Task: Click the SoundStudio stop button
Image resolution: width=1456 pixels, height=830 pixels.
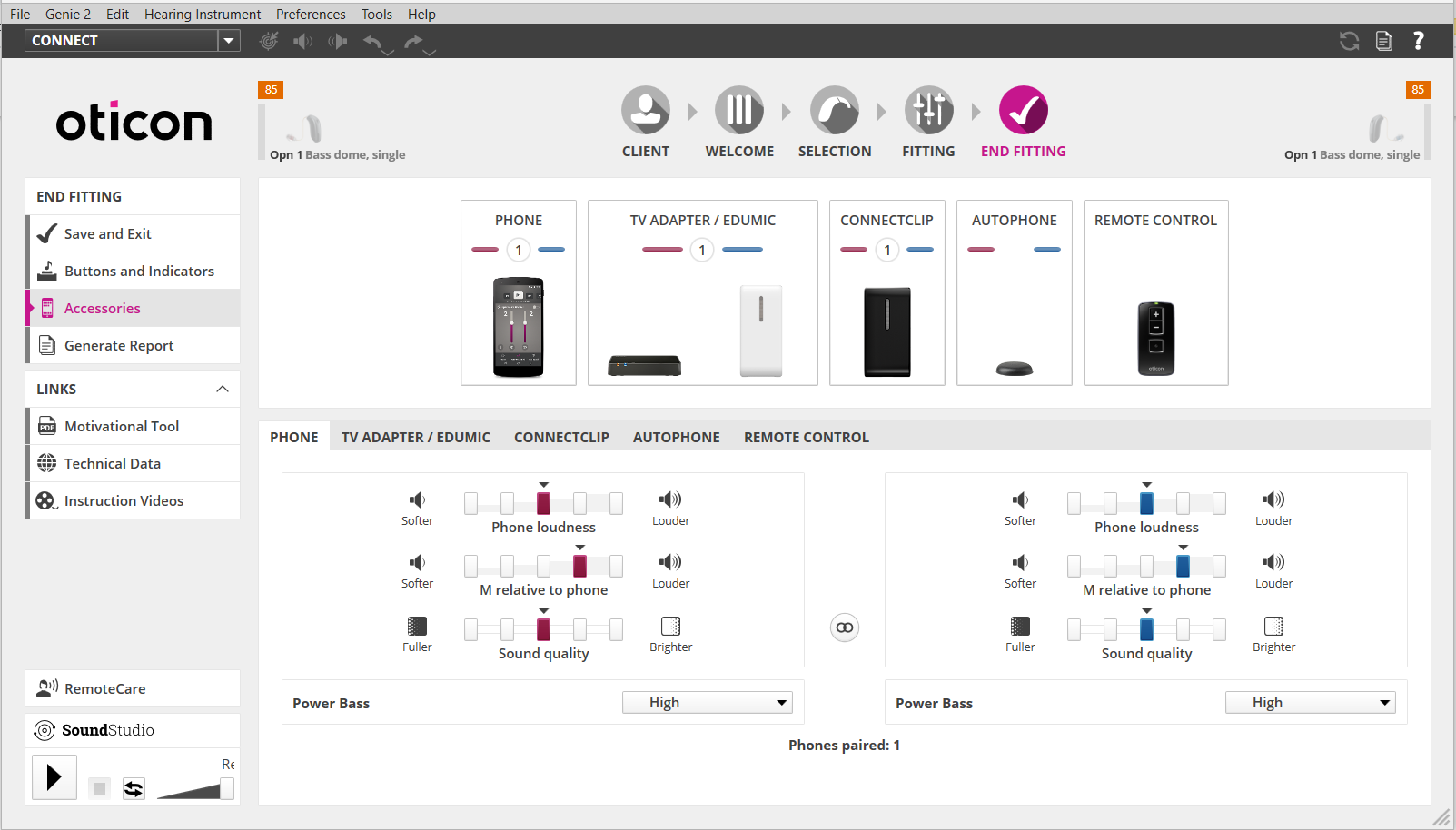Action: pyautogui.click(x=100, y=788)
